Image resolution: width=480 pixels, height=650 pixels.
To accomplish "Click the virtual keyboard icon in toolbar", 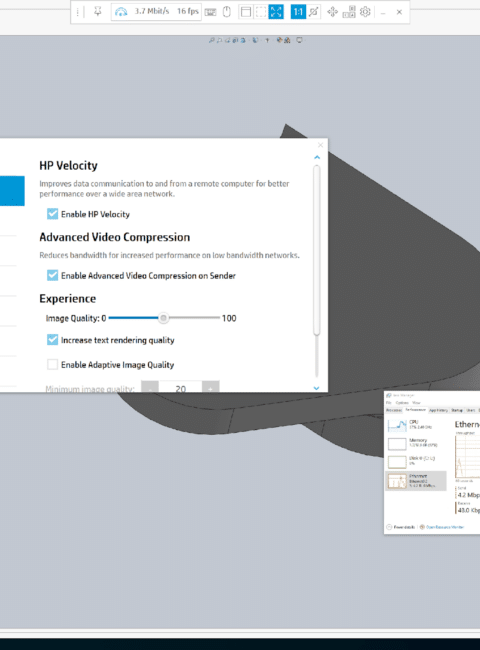I will coord(211,12).
